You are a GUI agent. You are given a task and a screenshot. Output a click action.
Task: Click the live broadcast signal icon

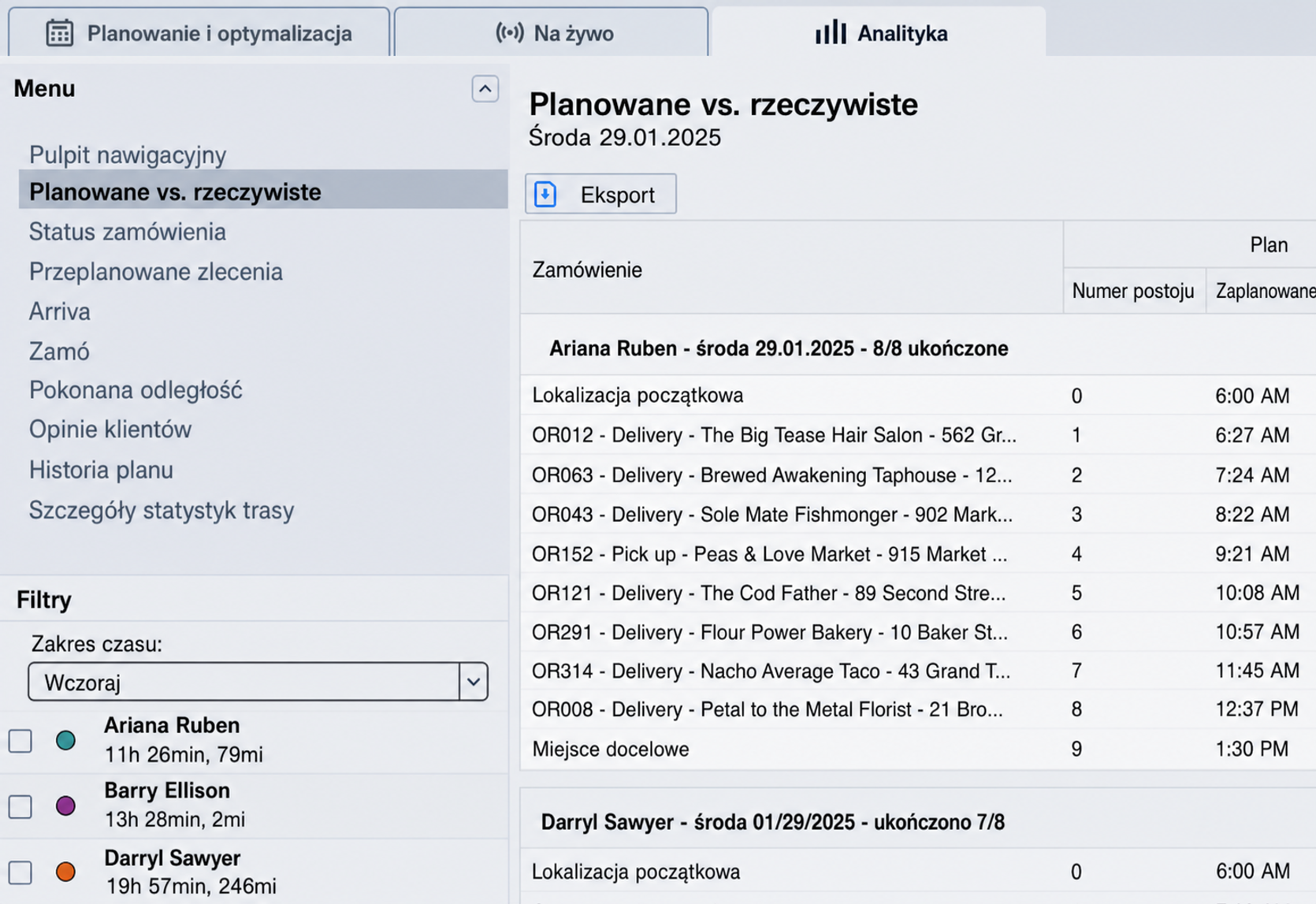click(509, 33)
